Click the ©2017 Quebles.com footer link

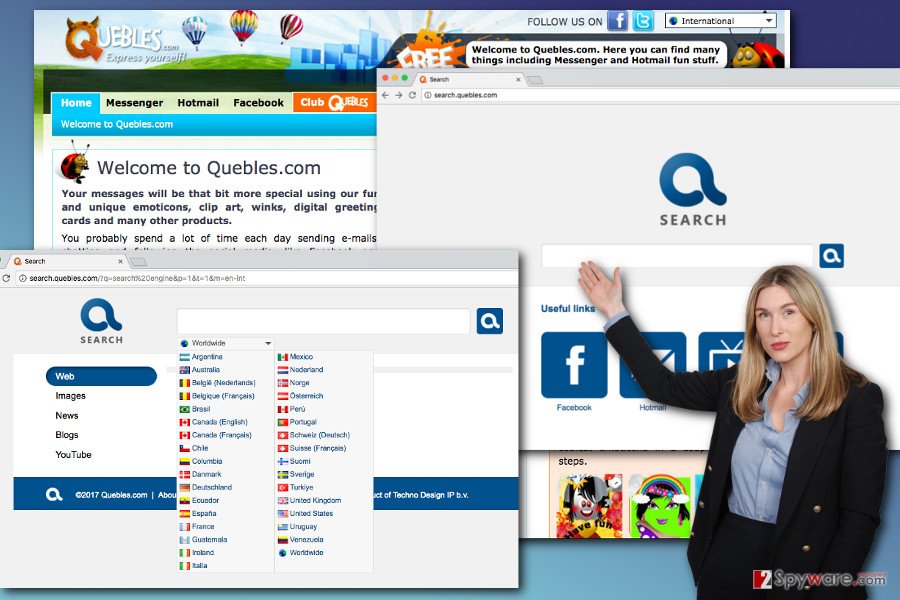[x=111, y=495]
